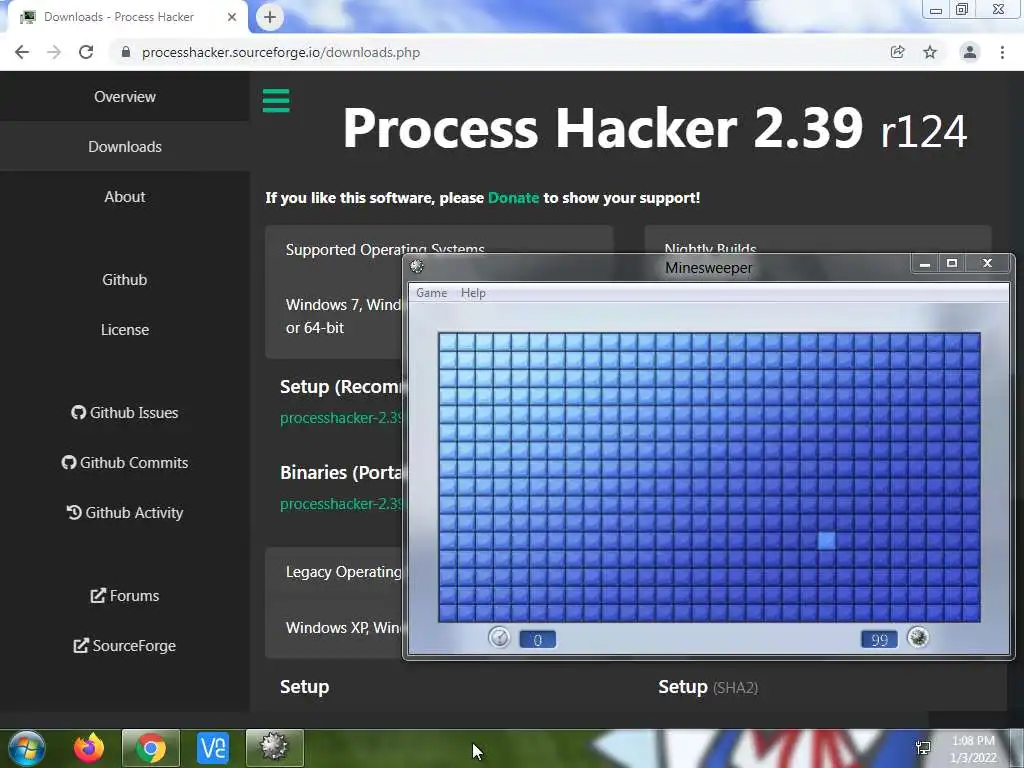Click the processhacker binaries download link
The image size is (1024, 768).
pos(341,504)
